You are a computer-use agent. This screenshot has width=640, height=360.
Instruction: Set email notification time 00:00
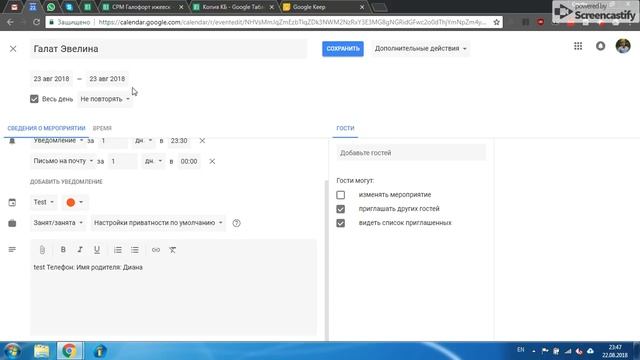coord(189,161)
